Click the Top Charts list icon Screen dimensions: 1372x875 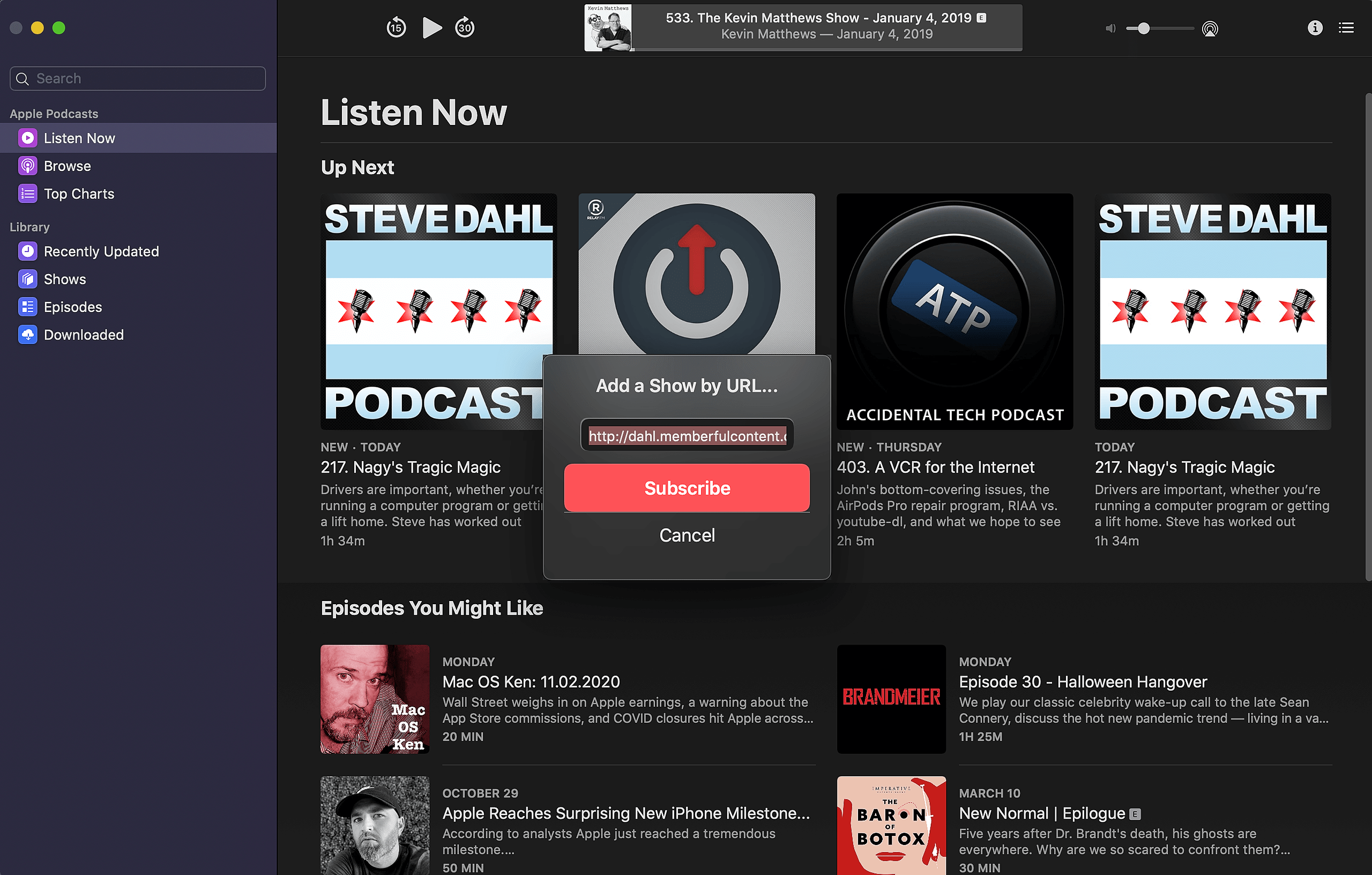(27, 194)
